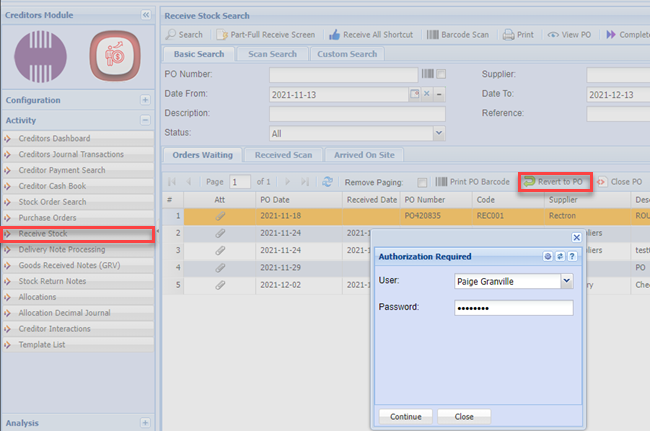Click the purple creditors module icon
650x431 pixels.
(x=42, y=54)
